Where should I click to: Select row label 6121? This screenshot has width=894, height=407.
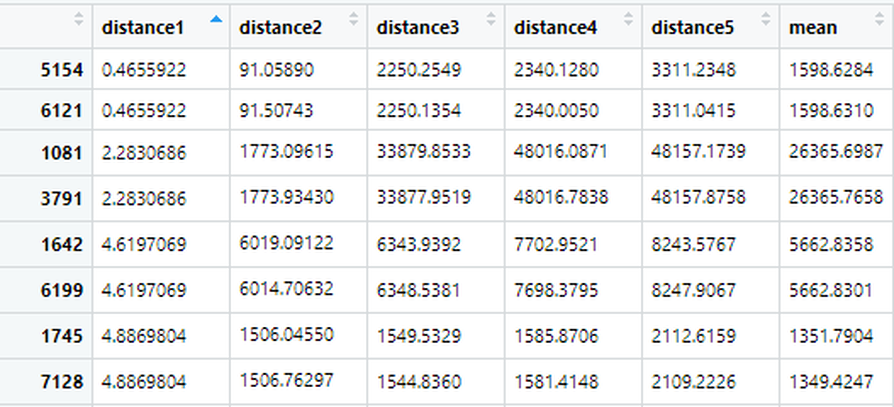pos(63,112)
